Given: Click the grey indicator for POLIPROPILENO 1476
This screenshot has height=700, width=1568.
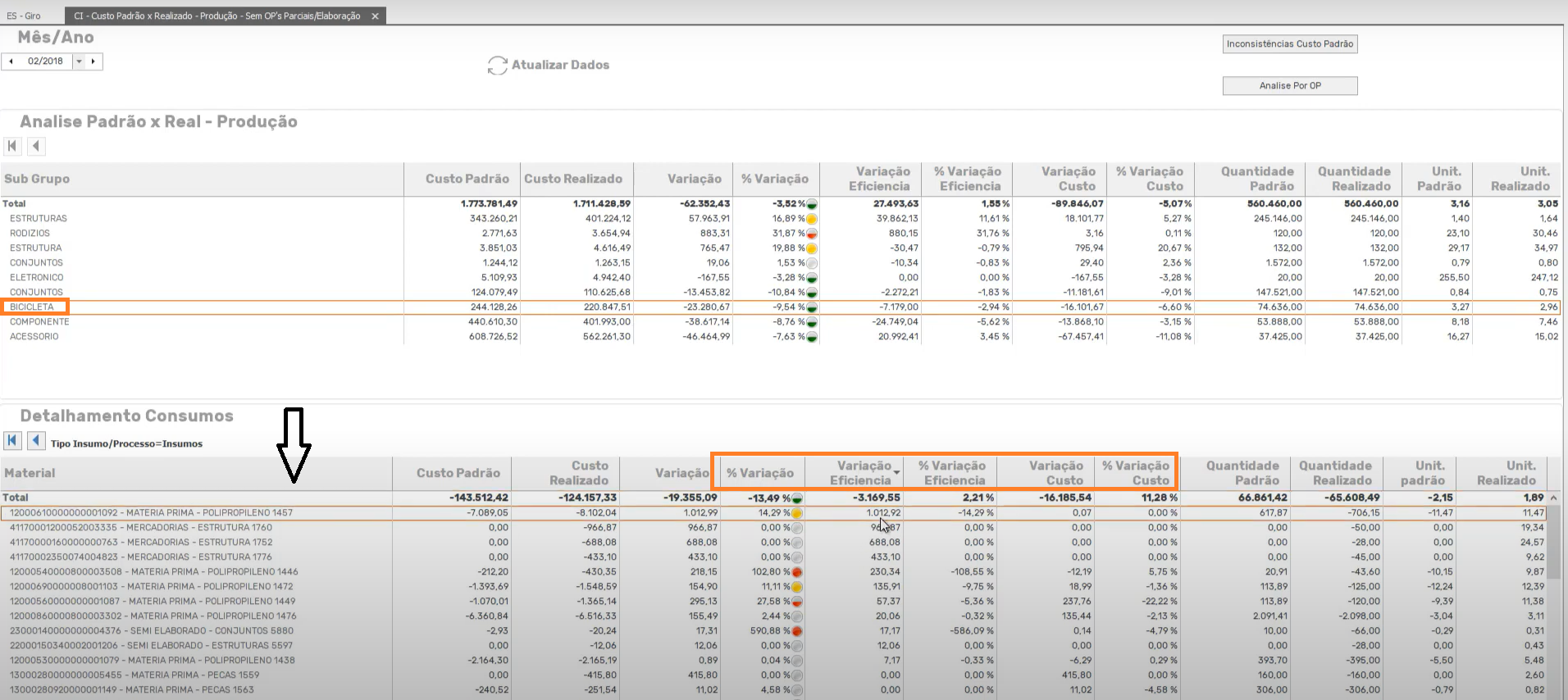Looking at the screenshot, I should pos(797,616).
